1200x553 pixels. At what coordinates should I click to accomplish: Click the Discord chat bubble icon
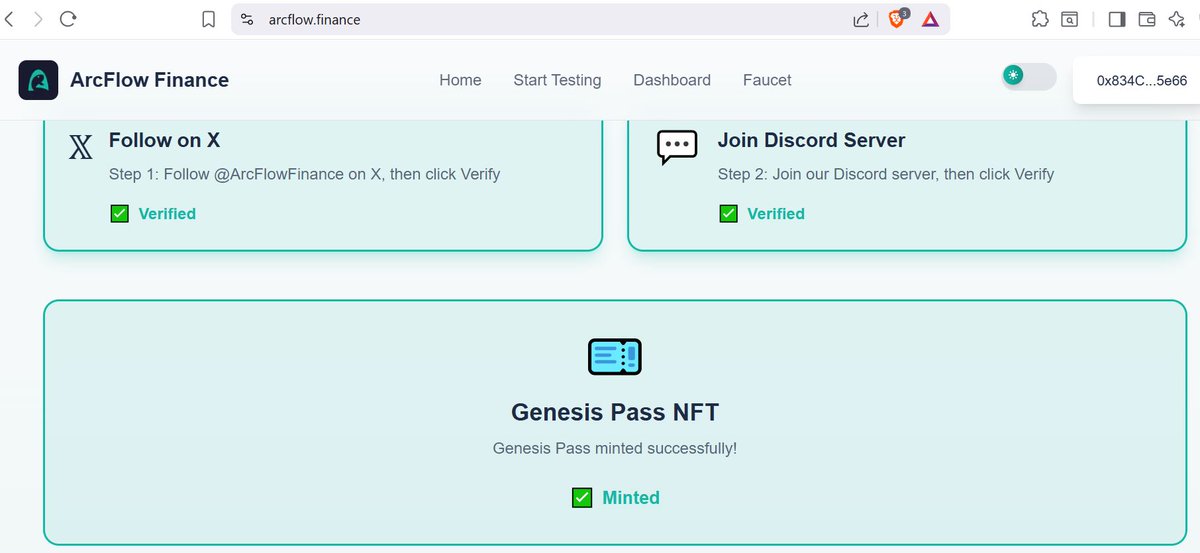[677, 147]
